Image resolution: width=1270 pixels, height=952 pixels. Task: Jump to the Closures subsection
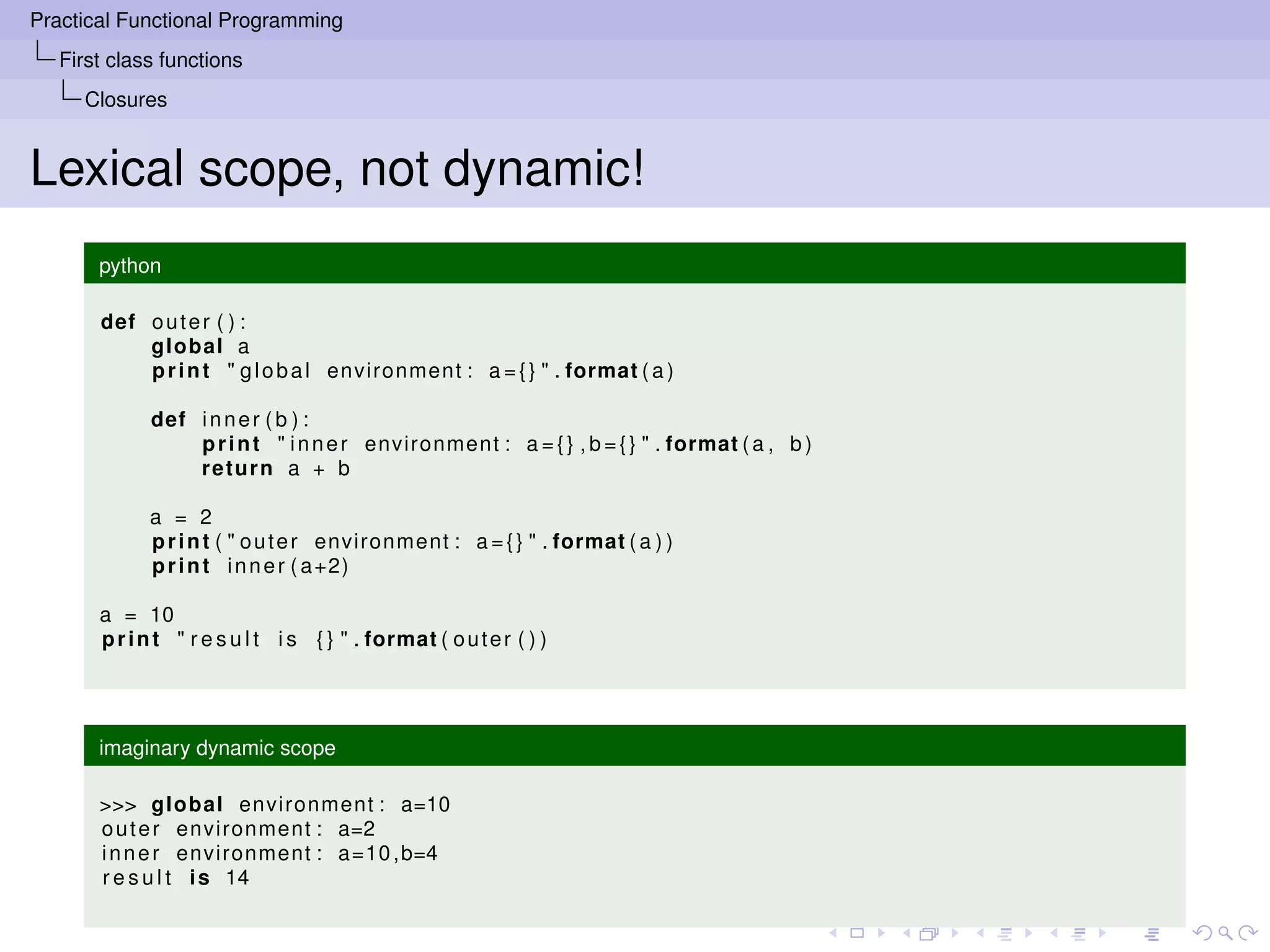(x=126, y=100)
